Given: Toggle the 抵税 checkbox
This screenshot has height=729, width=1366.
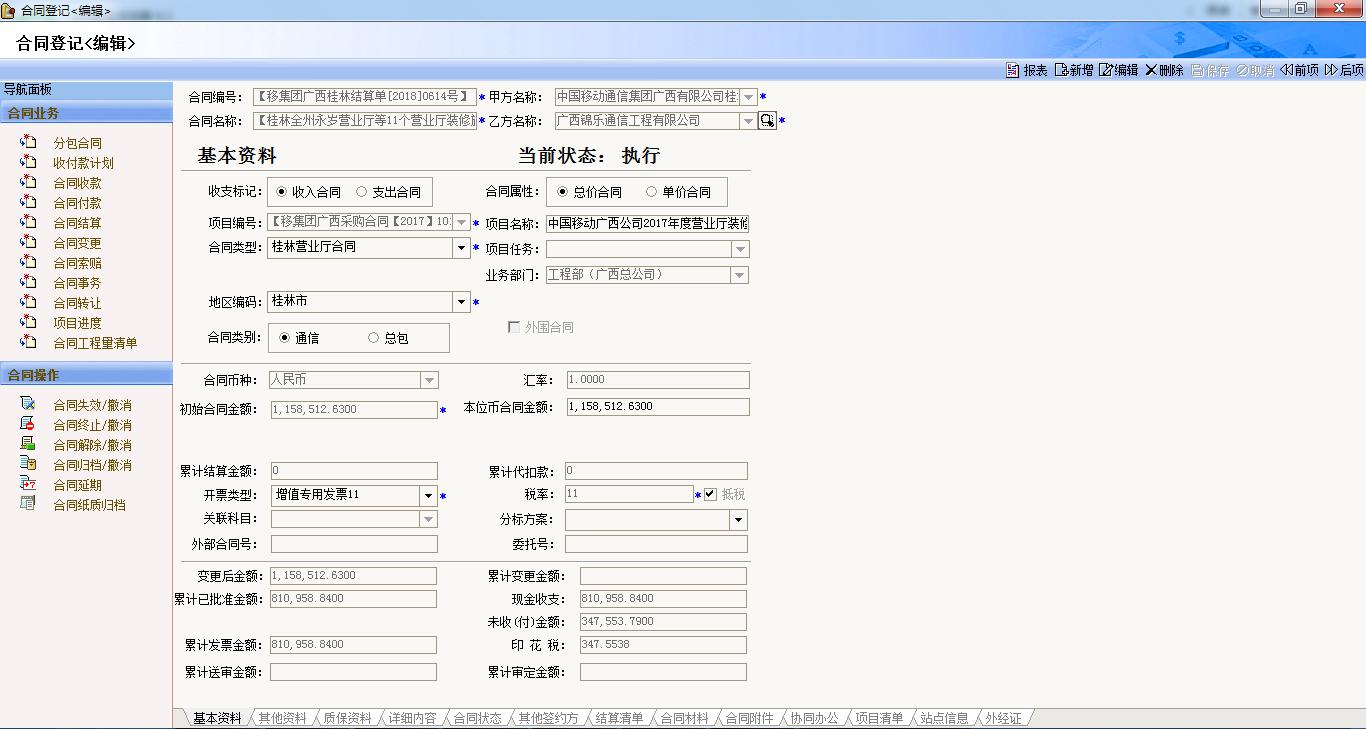Looking at the screenshot, I should 711,494.
